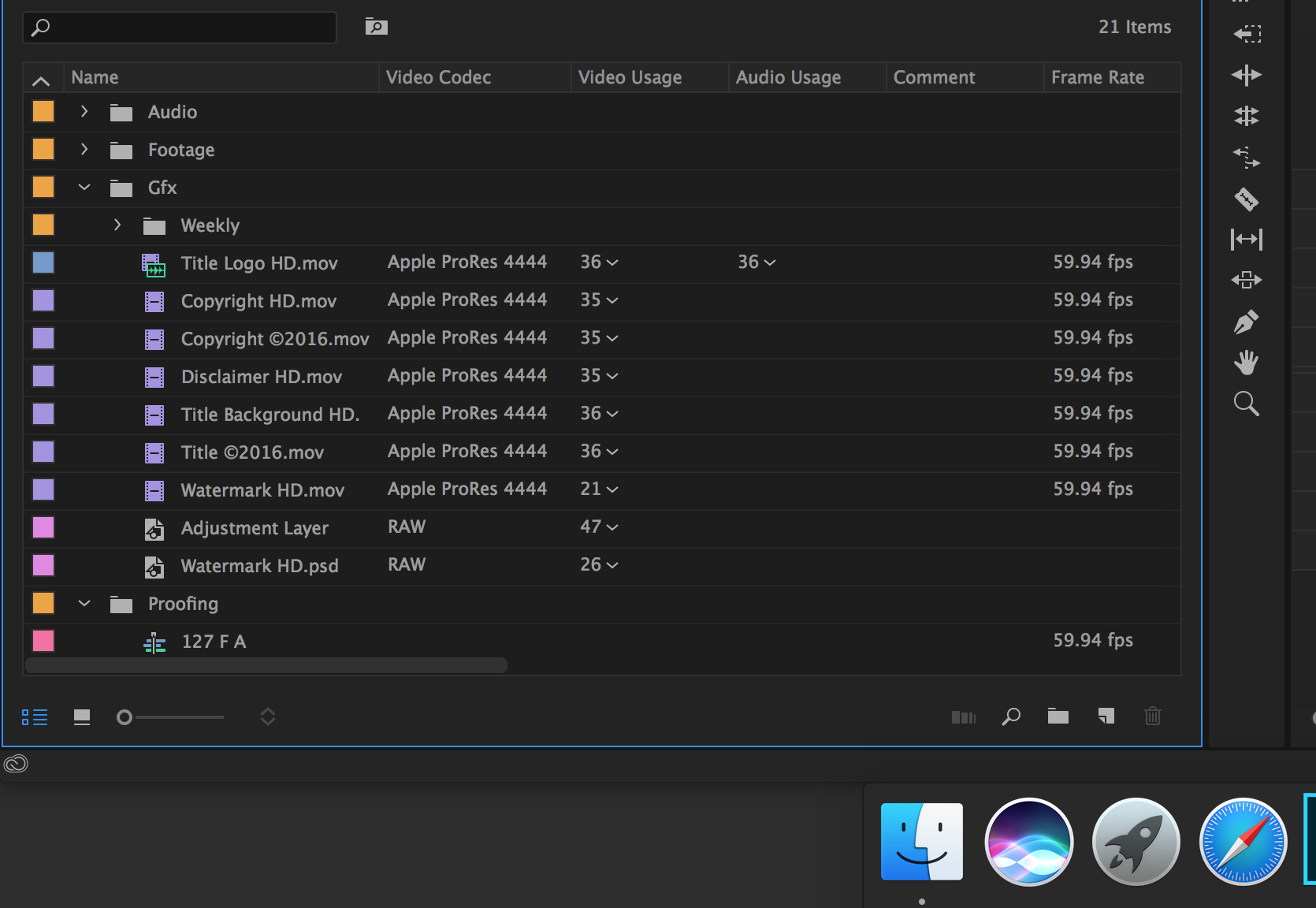Open Finder from the Dock
This screenshot has height=908, width=1316.
[922, 841]
